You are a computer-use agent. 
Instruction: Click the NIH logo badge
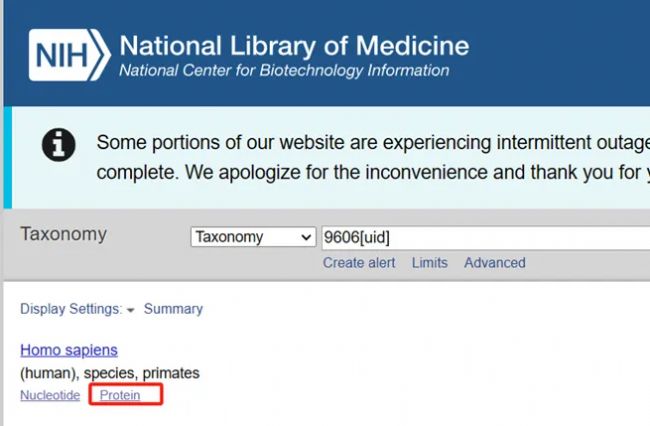69,55
